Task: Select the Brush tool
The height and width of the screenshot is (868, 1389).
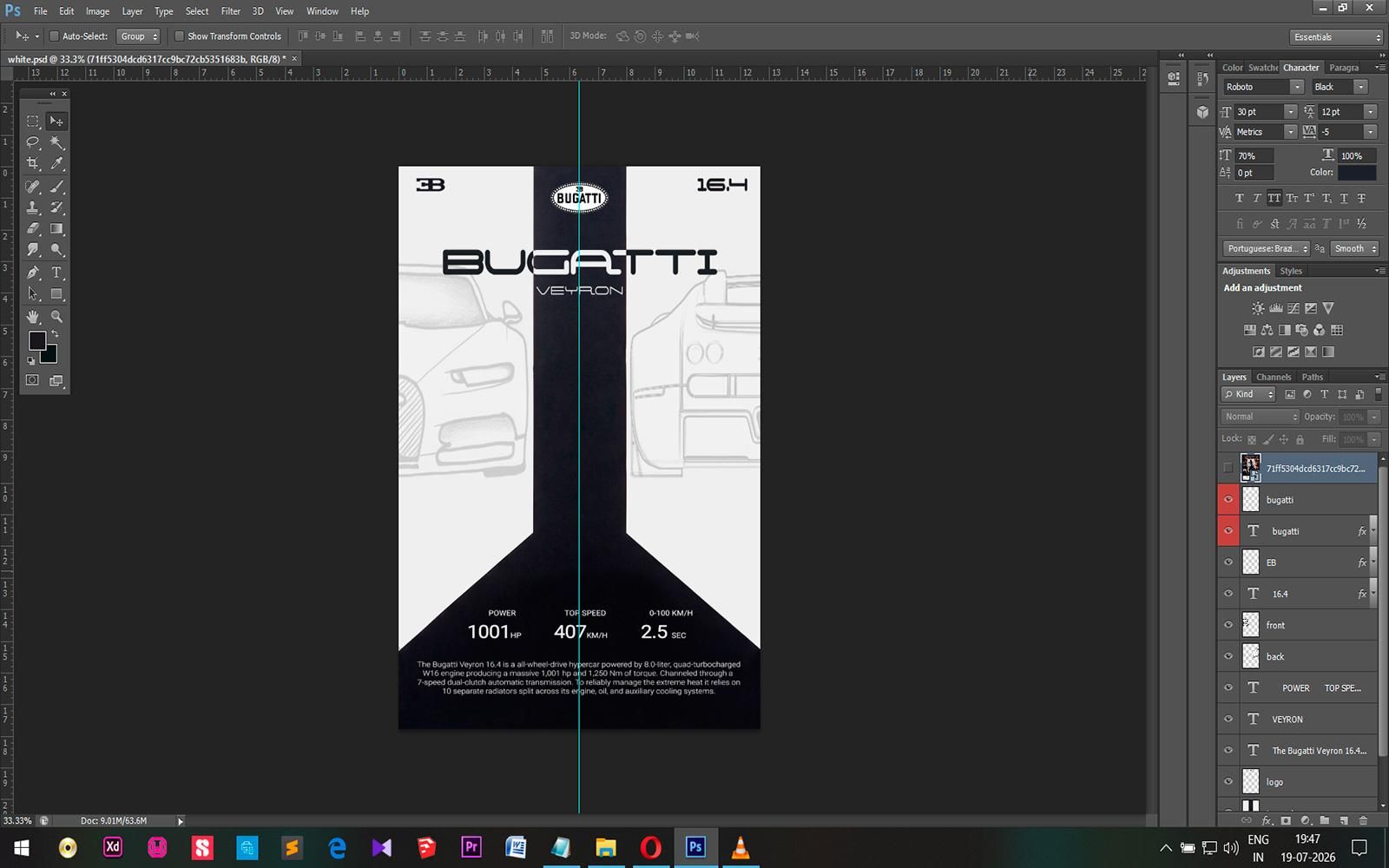Action: [56, 187]
